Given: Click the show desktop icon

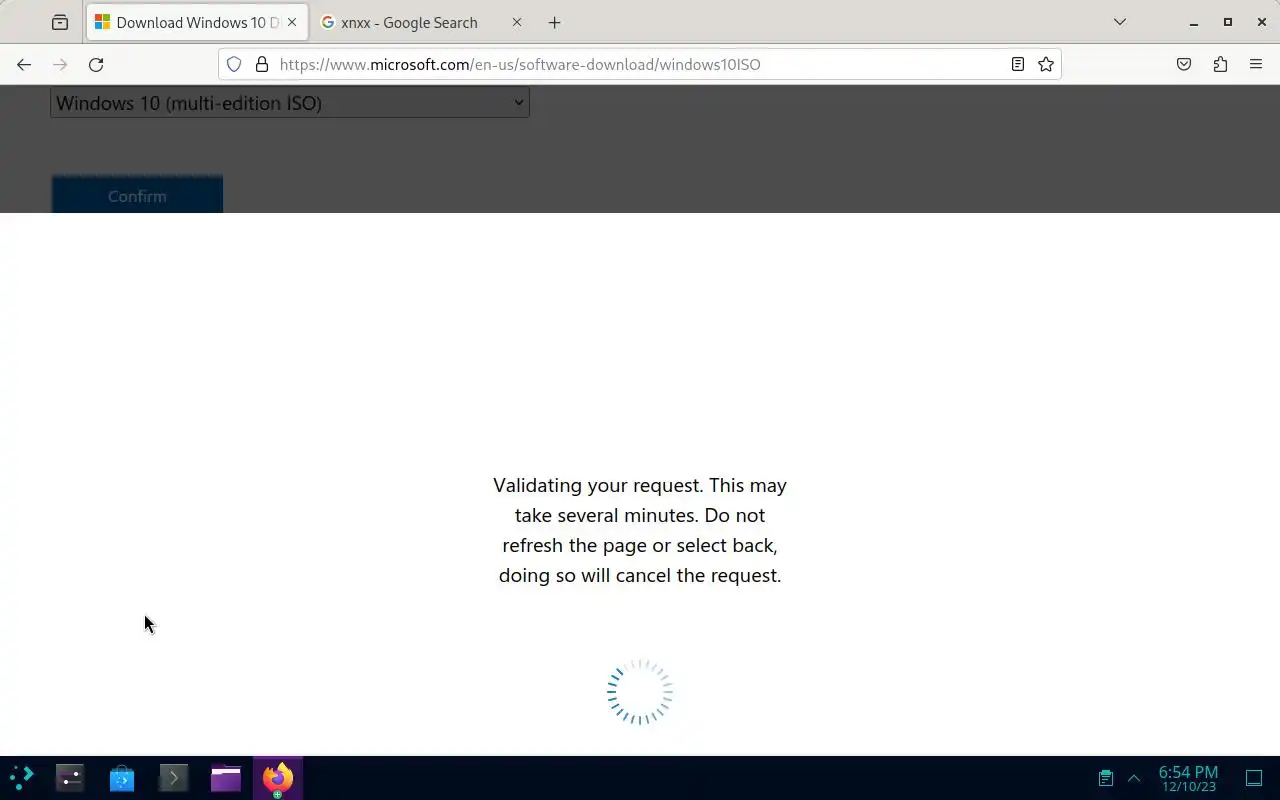Looking at the screenshot, I should 1254,777.
